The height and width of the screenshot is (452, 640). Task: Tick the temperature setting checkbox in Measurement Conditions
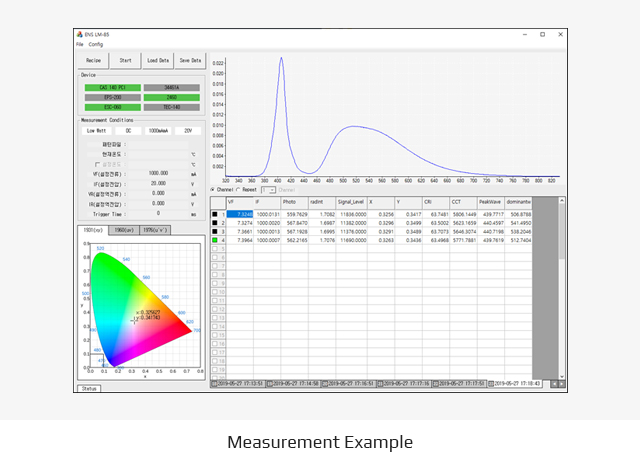coord(97,165)
